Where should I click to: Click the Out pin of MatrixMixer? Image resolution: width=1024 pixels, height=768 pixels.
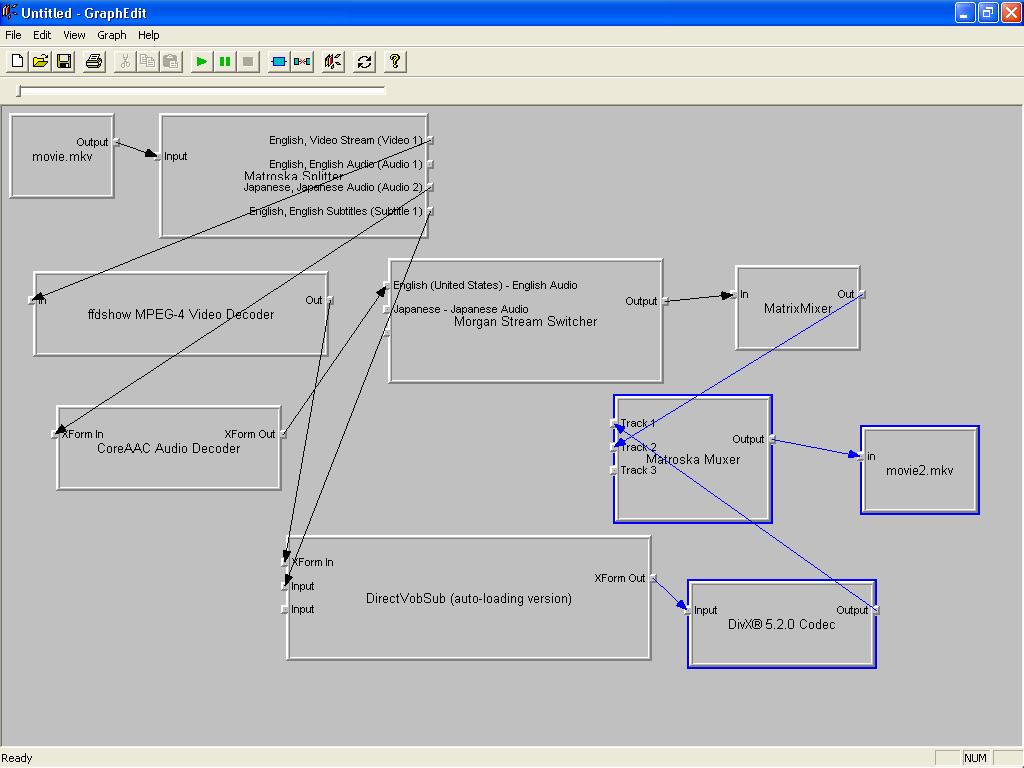(862, 295)
